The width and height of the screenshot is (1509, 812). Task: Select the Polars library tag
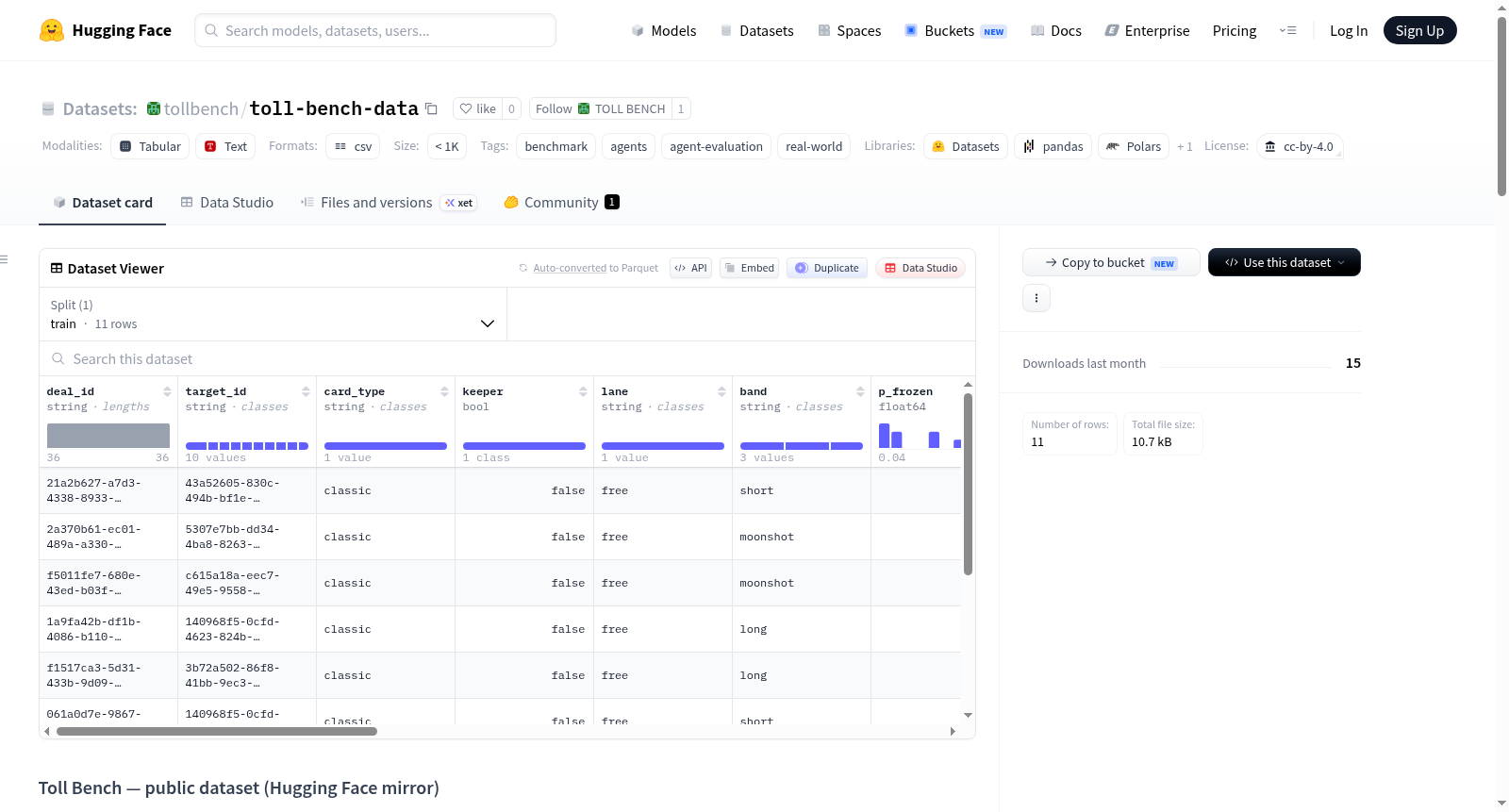point(1134,146)
